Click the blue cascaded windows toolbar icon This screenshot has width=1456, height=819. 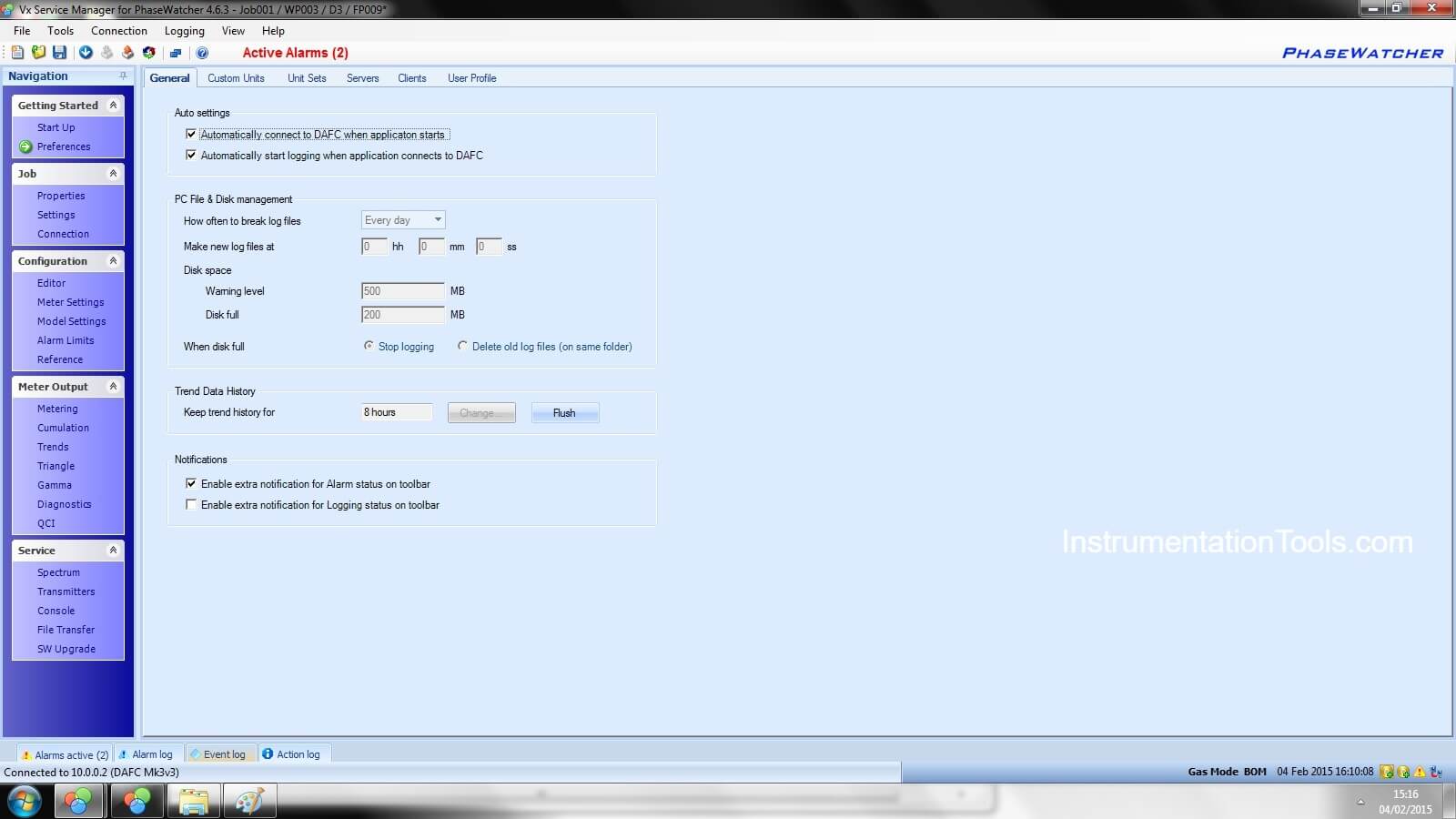(176, 53)
